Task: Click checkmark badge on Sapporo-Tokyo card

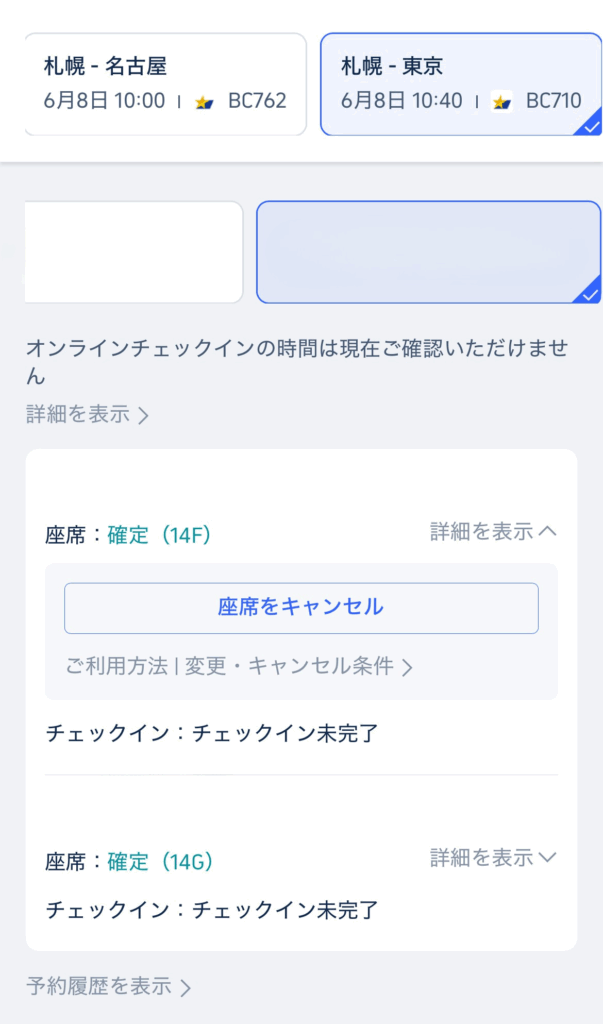Action: click(x=590, y=125)
